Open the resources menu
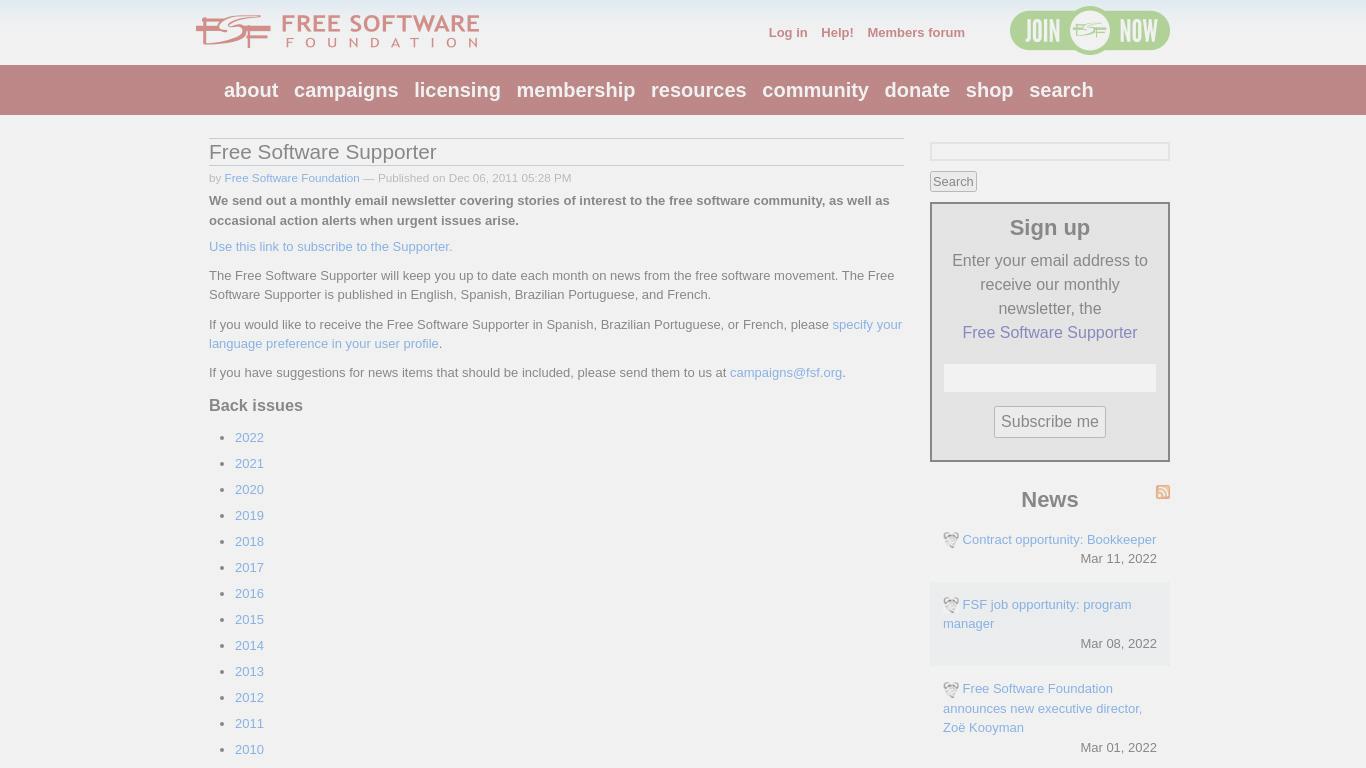The height and width of the screenshot is (768, 1366). 698,90
